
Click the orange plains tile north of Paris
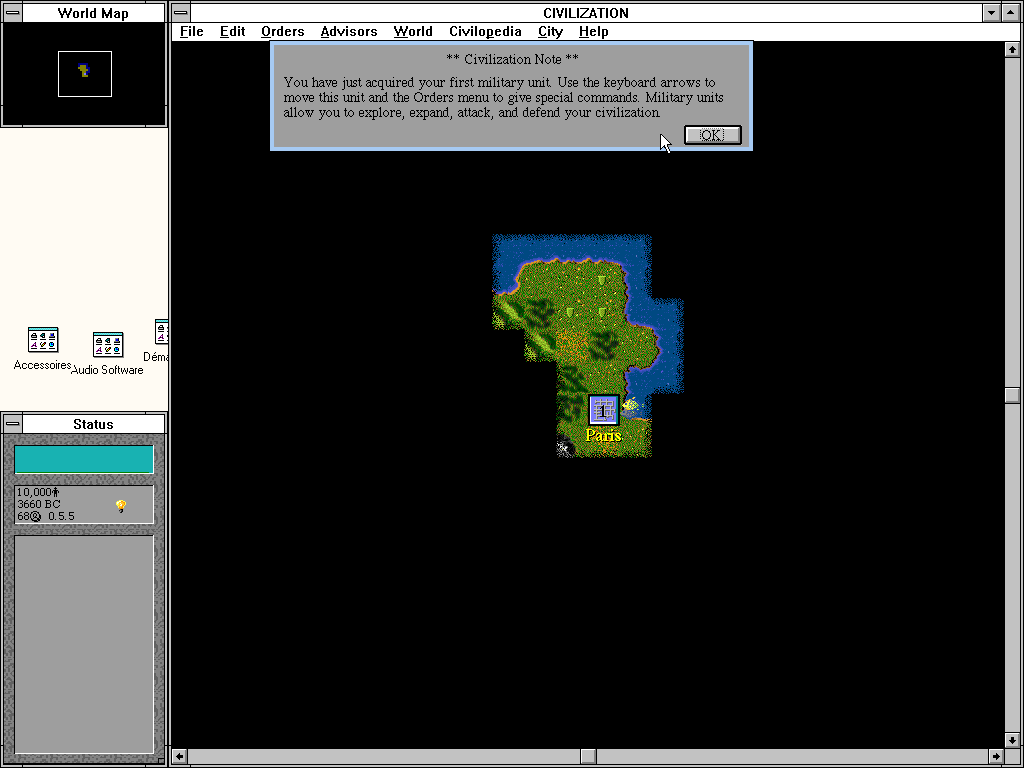point(571,344)
